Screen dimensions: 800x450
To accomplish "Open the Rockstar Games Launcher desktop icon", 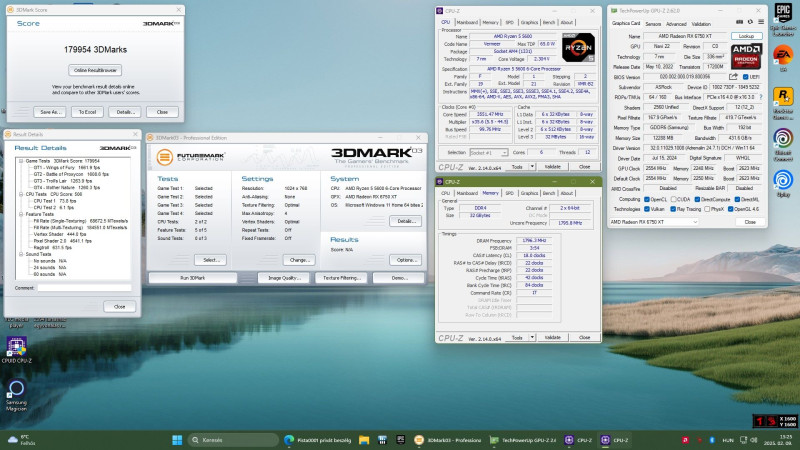I will point(783,102).
